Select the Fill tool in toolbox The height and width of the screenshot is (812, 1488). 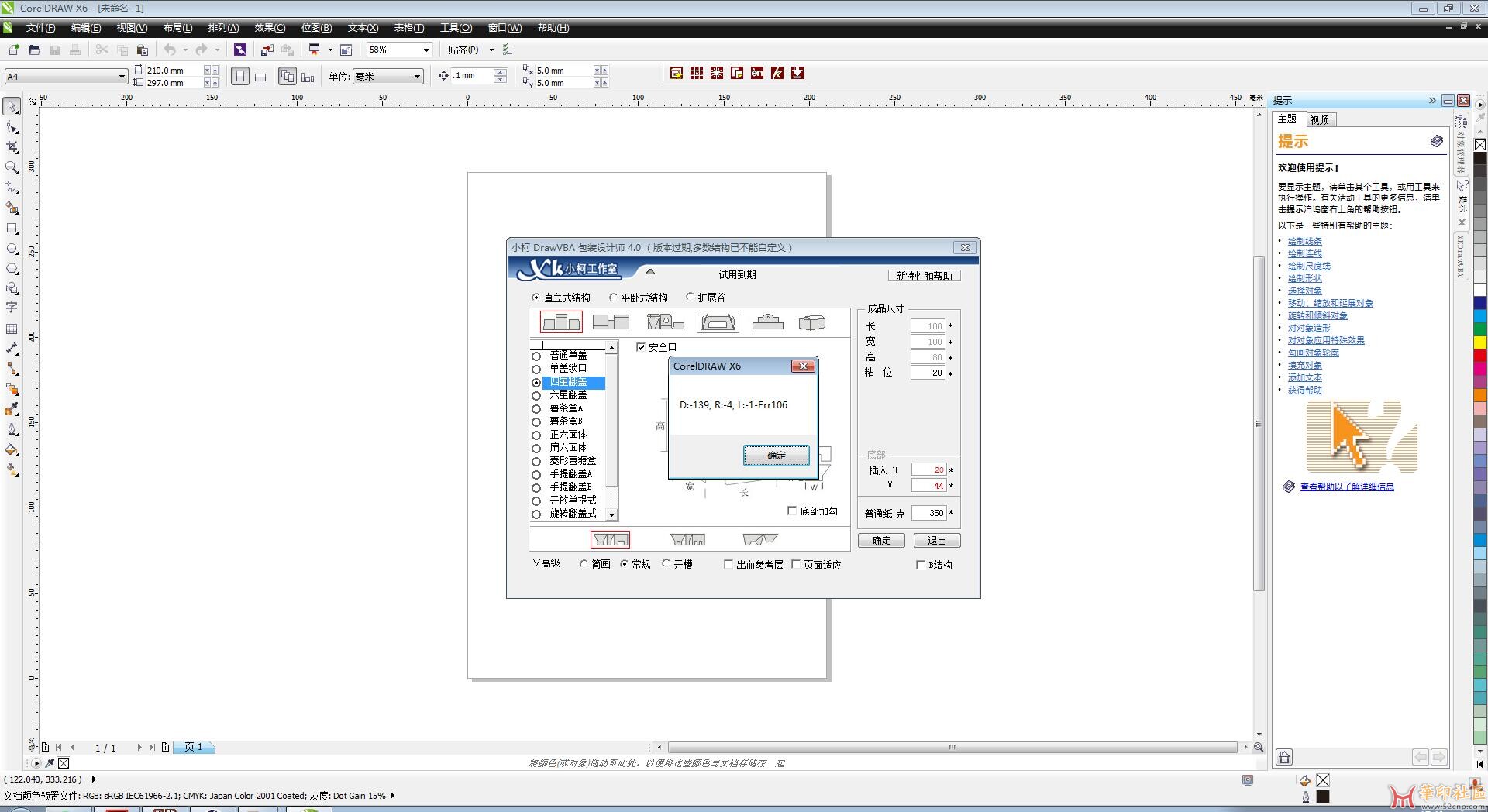(12, 449)
